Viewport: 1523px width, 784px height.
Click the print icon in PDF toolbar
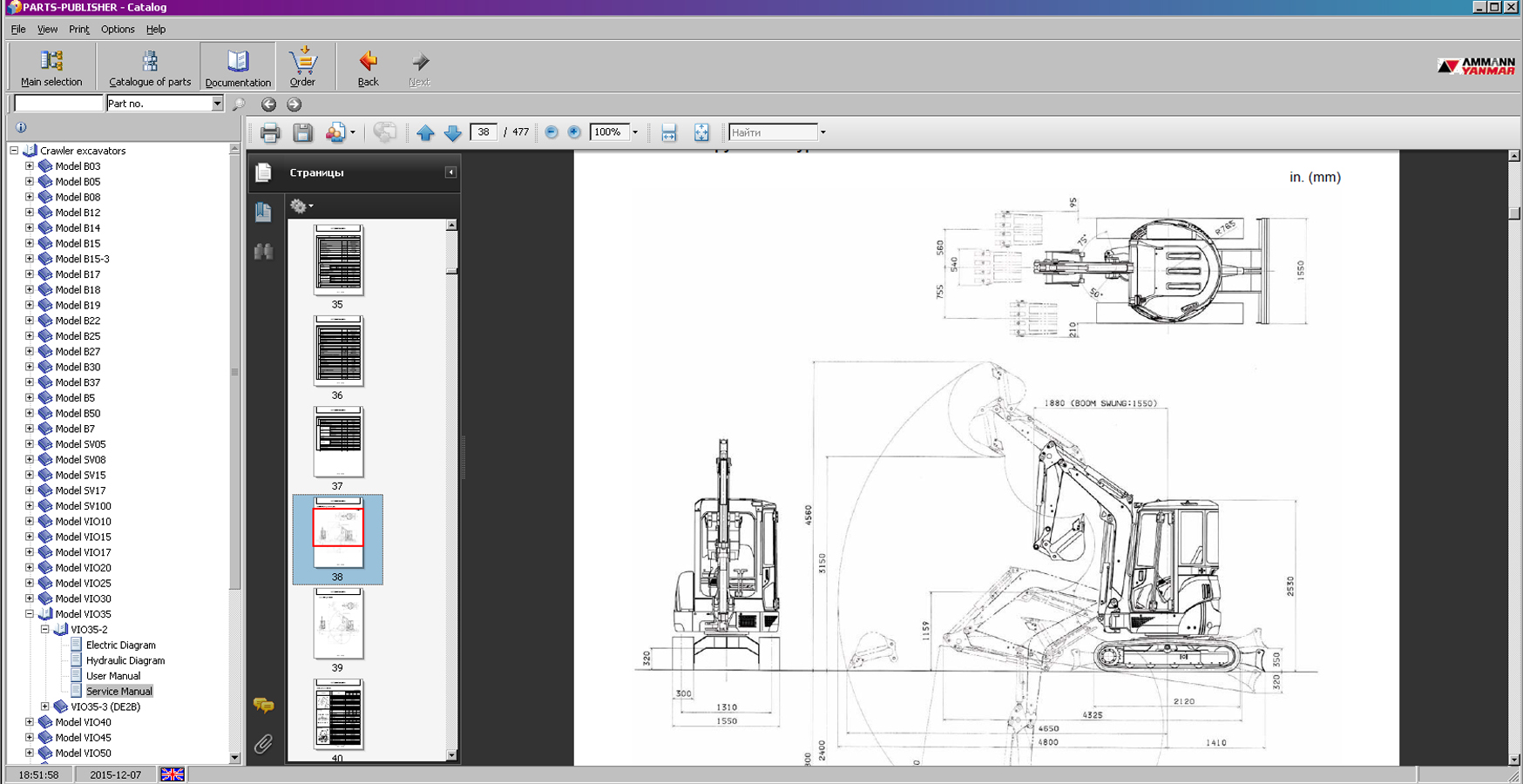tap(269, 132)
